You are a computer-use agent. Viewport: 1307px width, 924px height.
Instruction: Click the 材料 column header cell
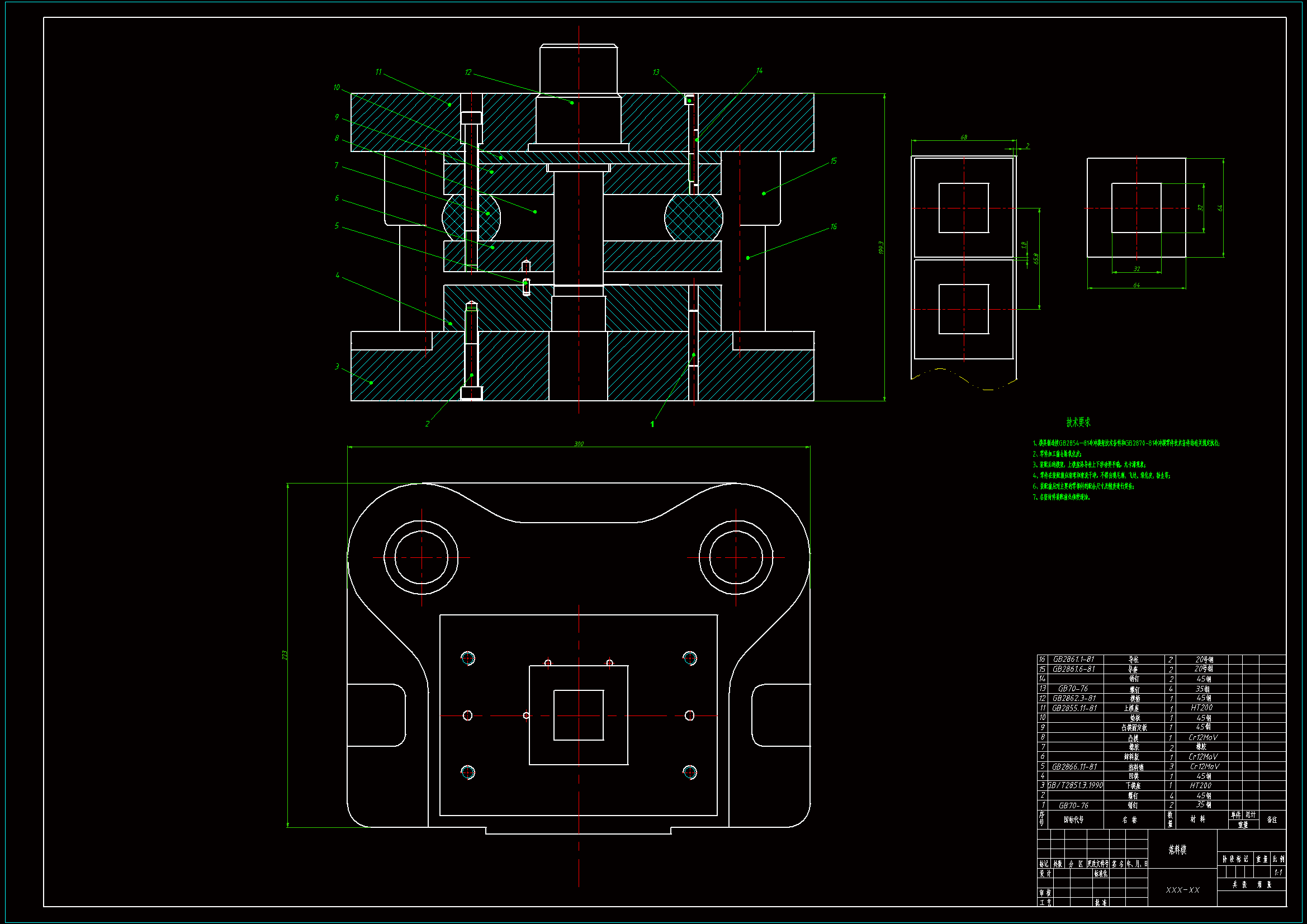coord(1197,819)
